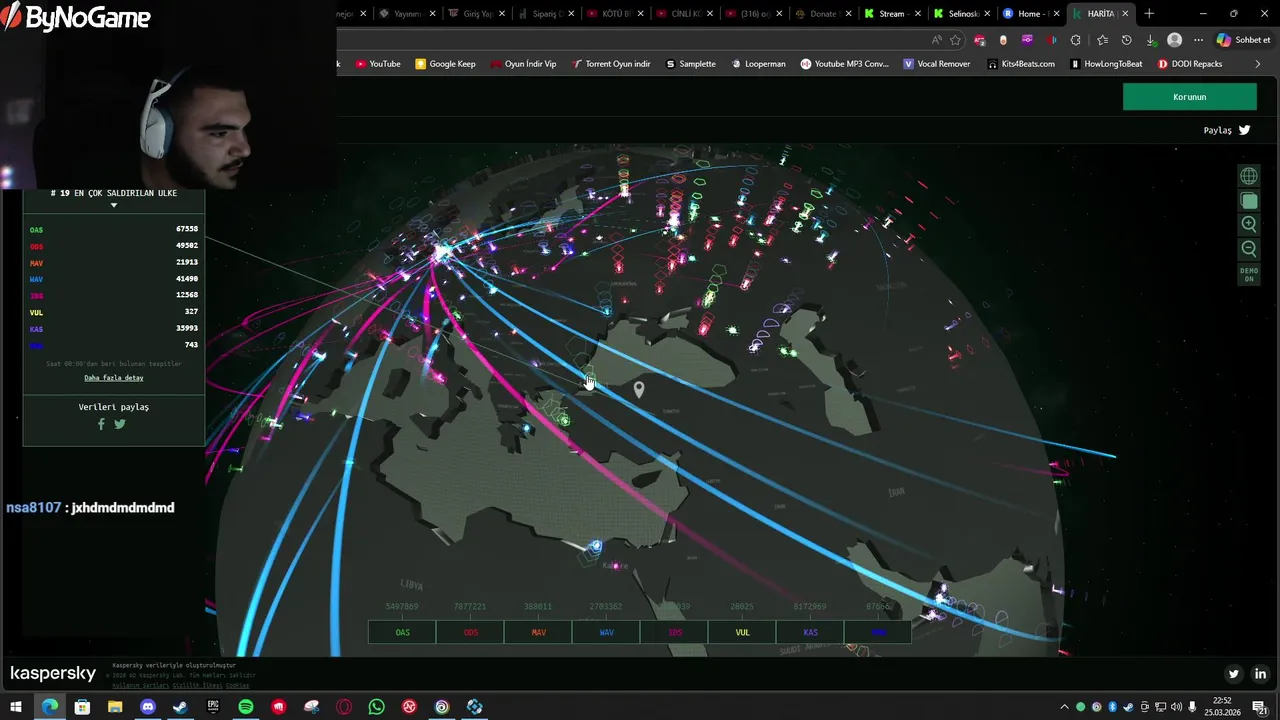The image size is (1280, 720).
Task: Add this page to favorites star
Action: [x=955, y=40]
